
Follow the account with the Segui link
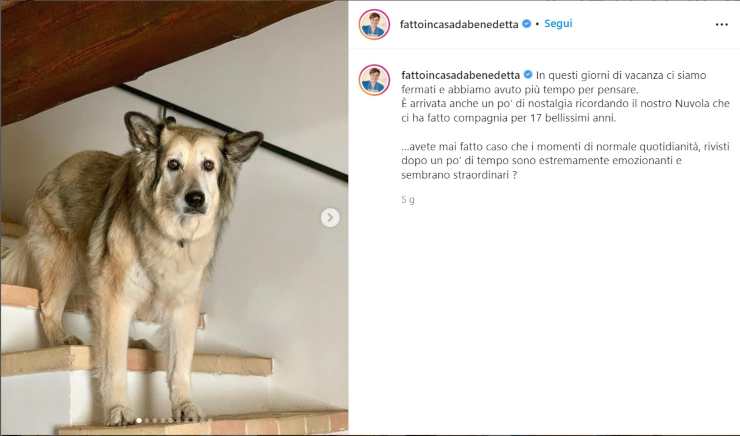click(x=558, y=24)
